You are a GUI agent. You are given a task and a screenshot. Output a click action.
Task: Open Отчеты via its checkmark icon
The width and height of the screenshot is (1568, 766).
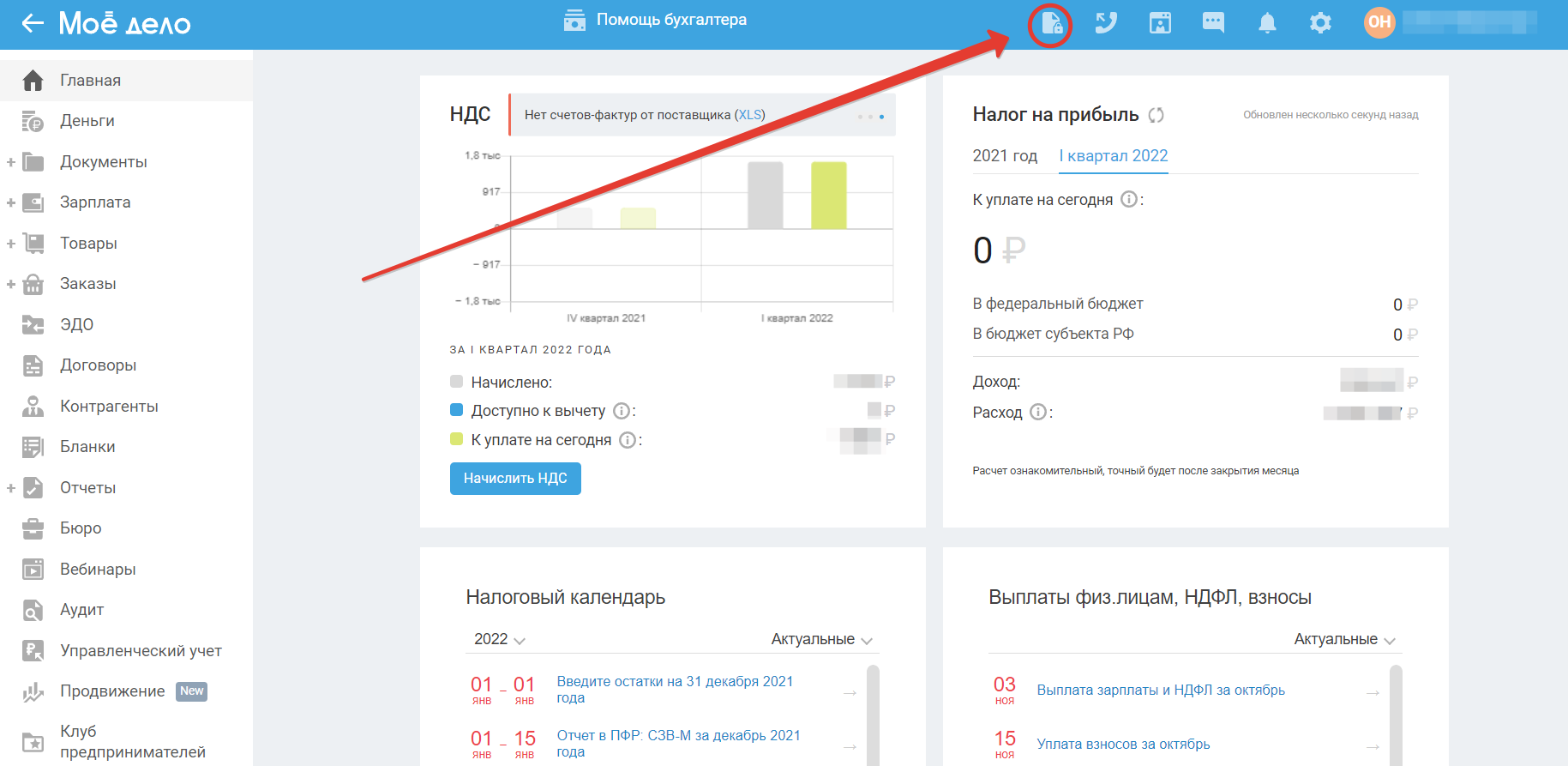pos(33,488)
